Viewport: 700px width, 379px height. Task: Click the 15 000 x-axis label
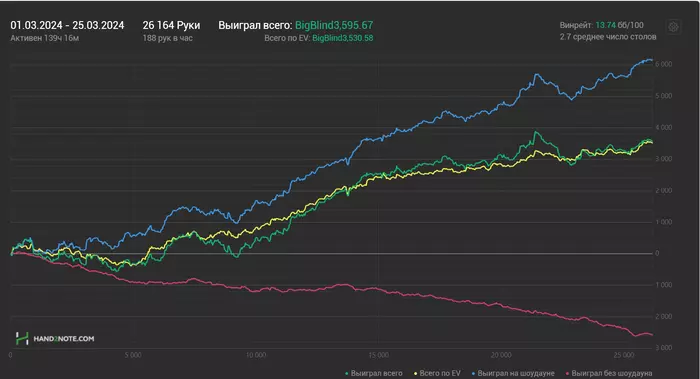(x=379, y=355)
